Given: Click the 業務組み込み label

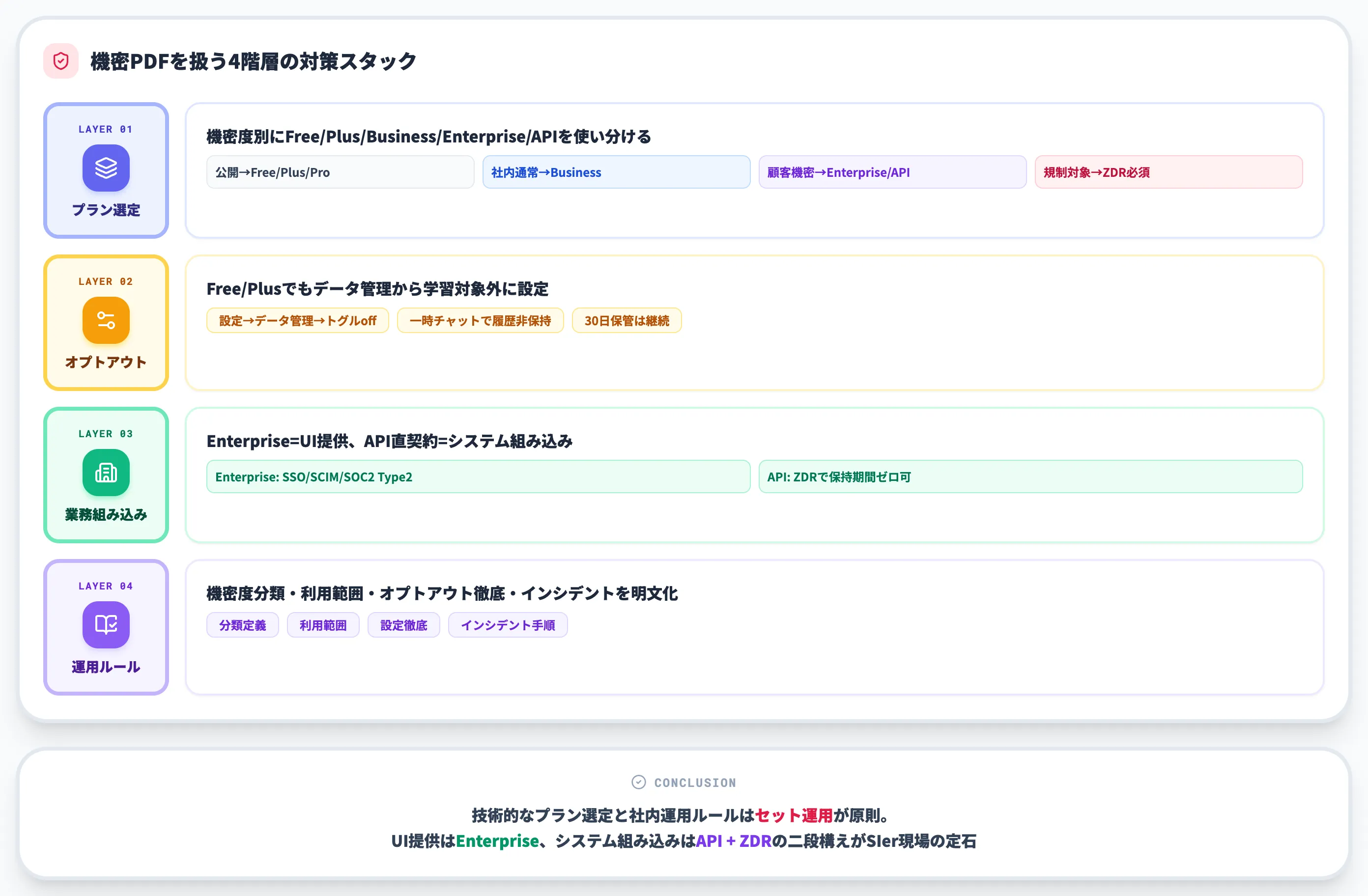Looking at the screenshot, I should point(106,514).
